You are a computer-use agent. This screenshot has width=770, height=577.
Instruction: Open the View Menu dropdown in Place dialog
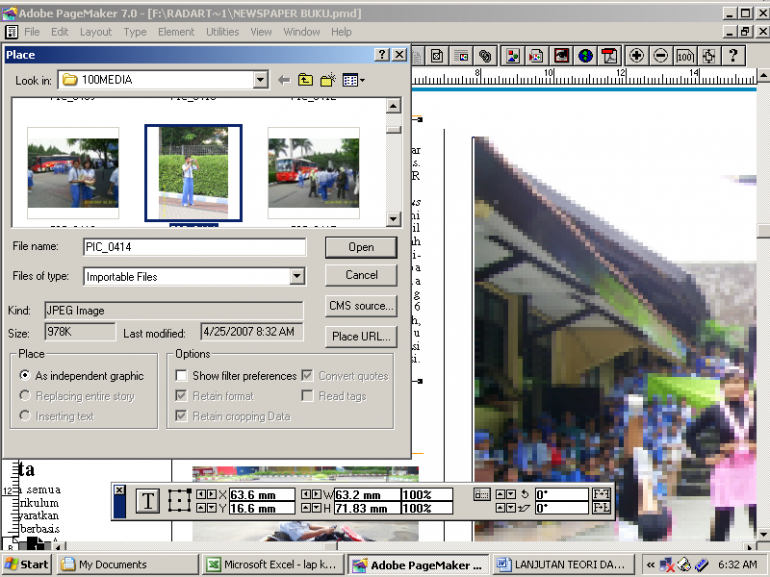coord(353,80)
